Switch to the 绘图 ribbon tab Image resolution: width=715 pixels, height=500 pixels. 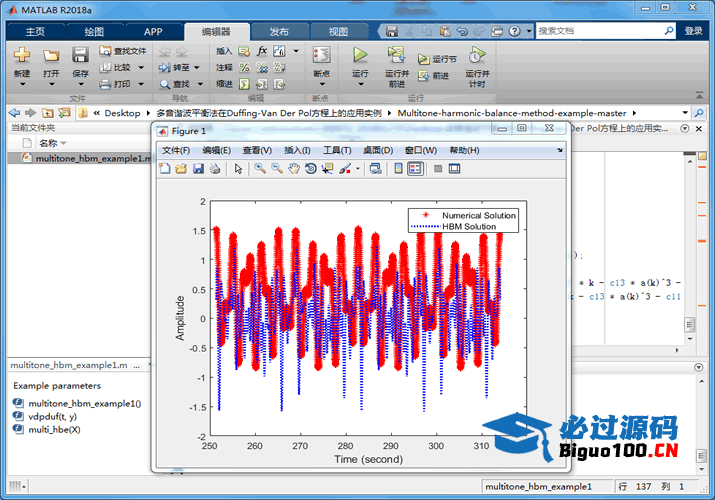tap(94, 31)
